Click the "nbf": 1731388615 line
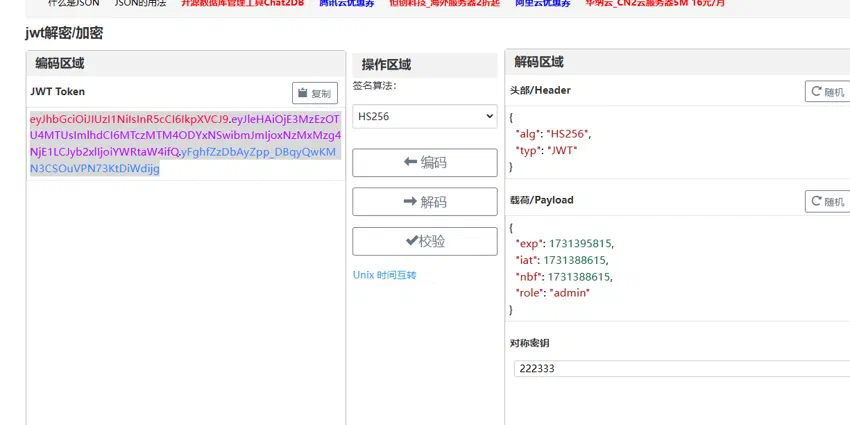The height and width of the screenshot is (425, 850). [564, 277]
